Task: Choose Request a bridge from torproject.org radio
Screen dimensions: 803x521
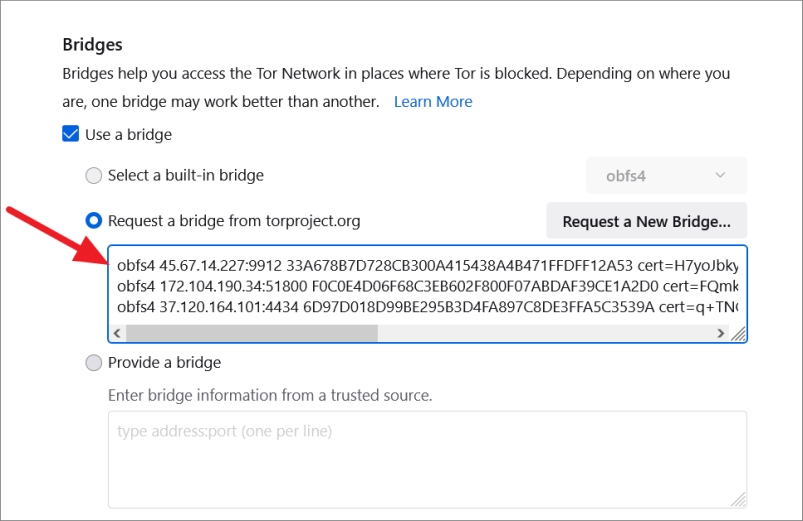Action: pyautogui.click(x=94, y=220)
